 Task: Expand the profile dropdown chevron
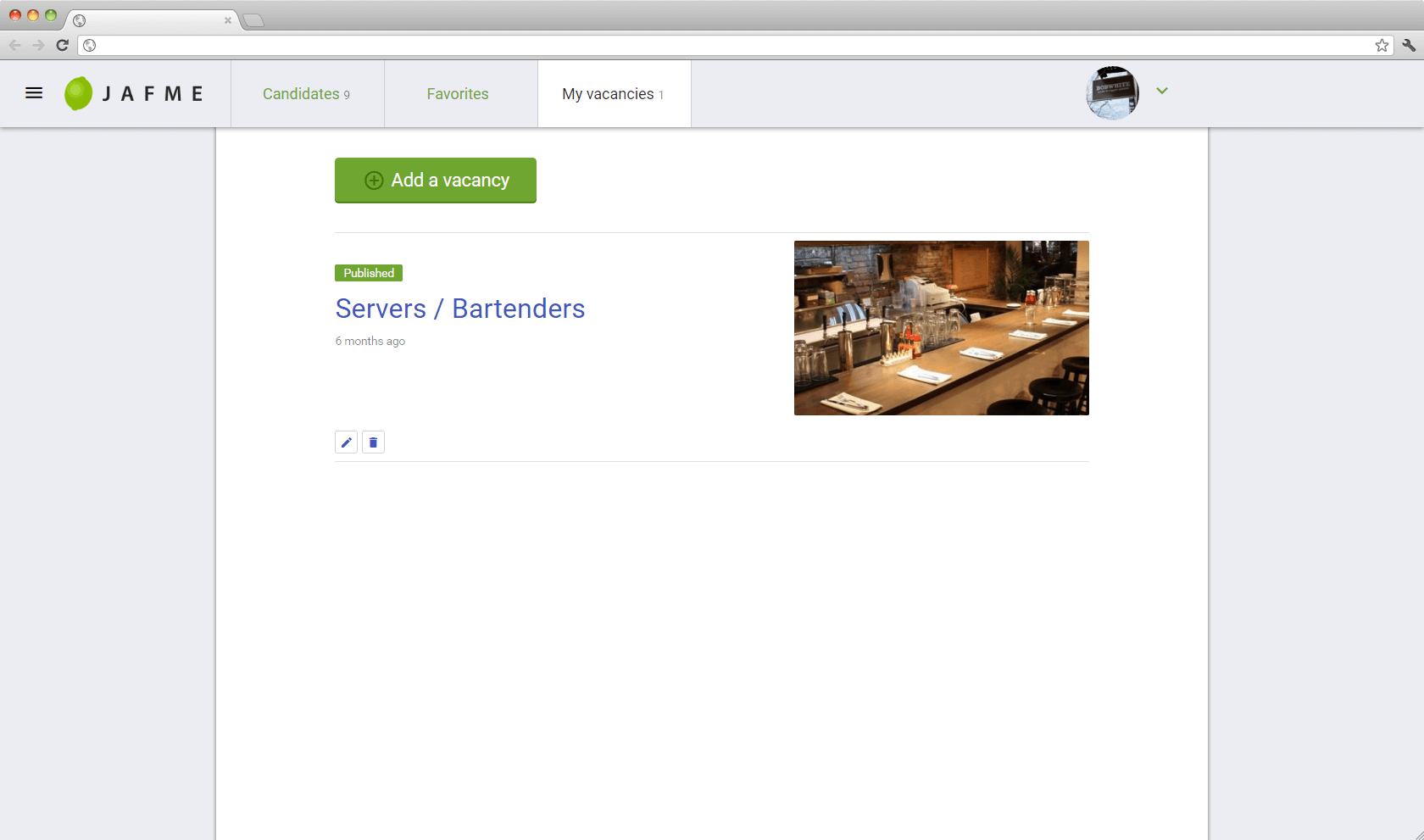[1162, 91]
